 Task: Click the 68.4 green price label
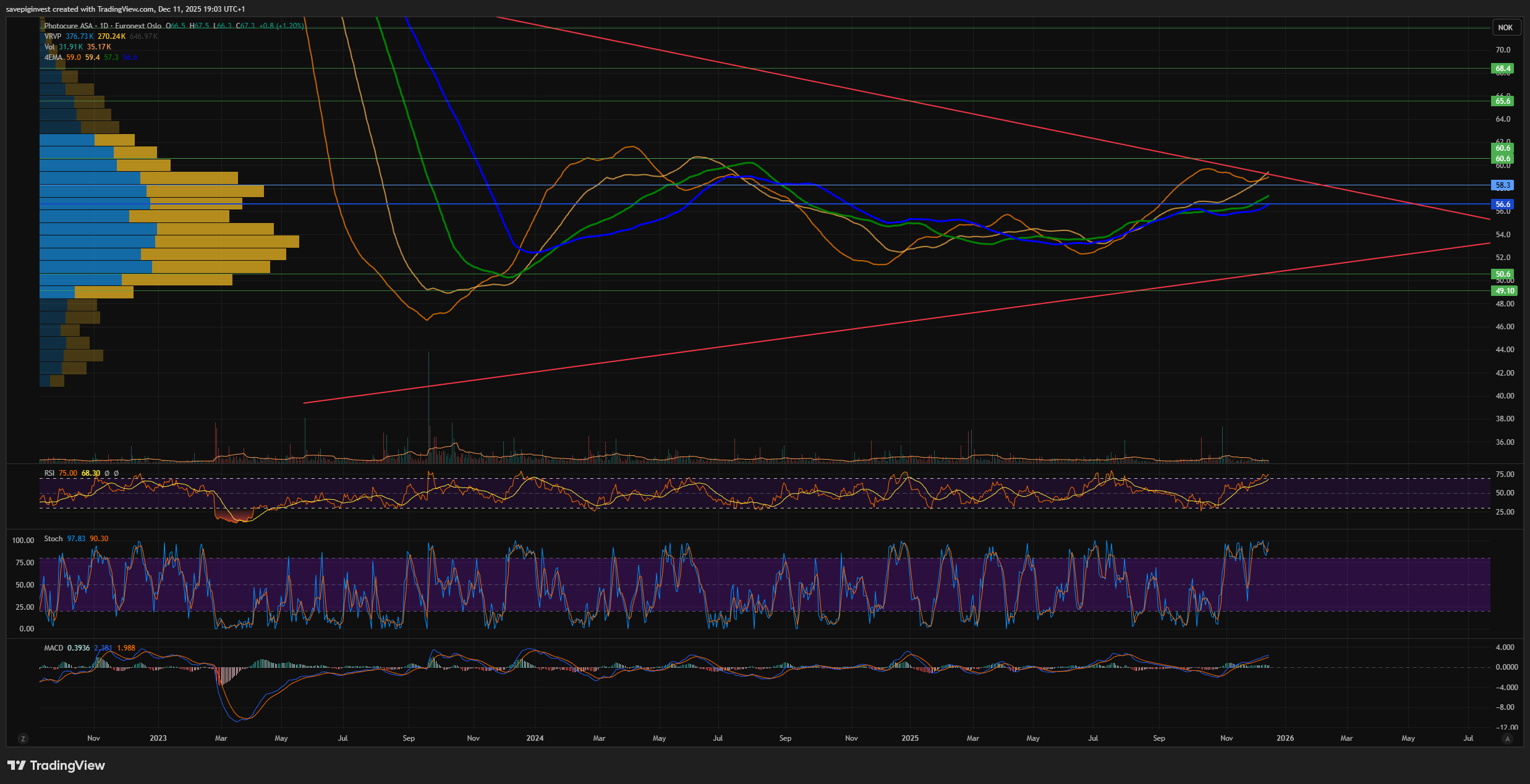[1503, 69]
